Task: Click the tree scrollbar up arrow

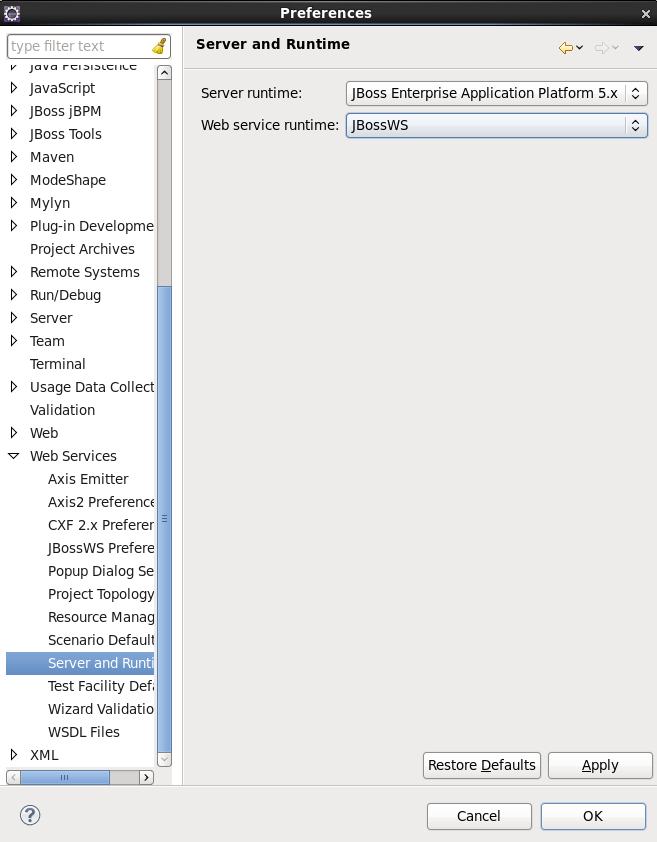Action: tap(164, 72)
